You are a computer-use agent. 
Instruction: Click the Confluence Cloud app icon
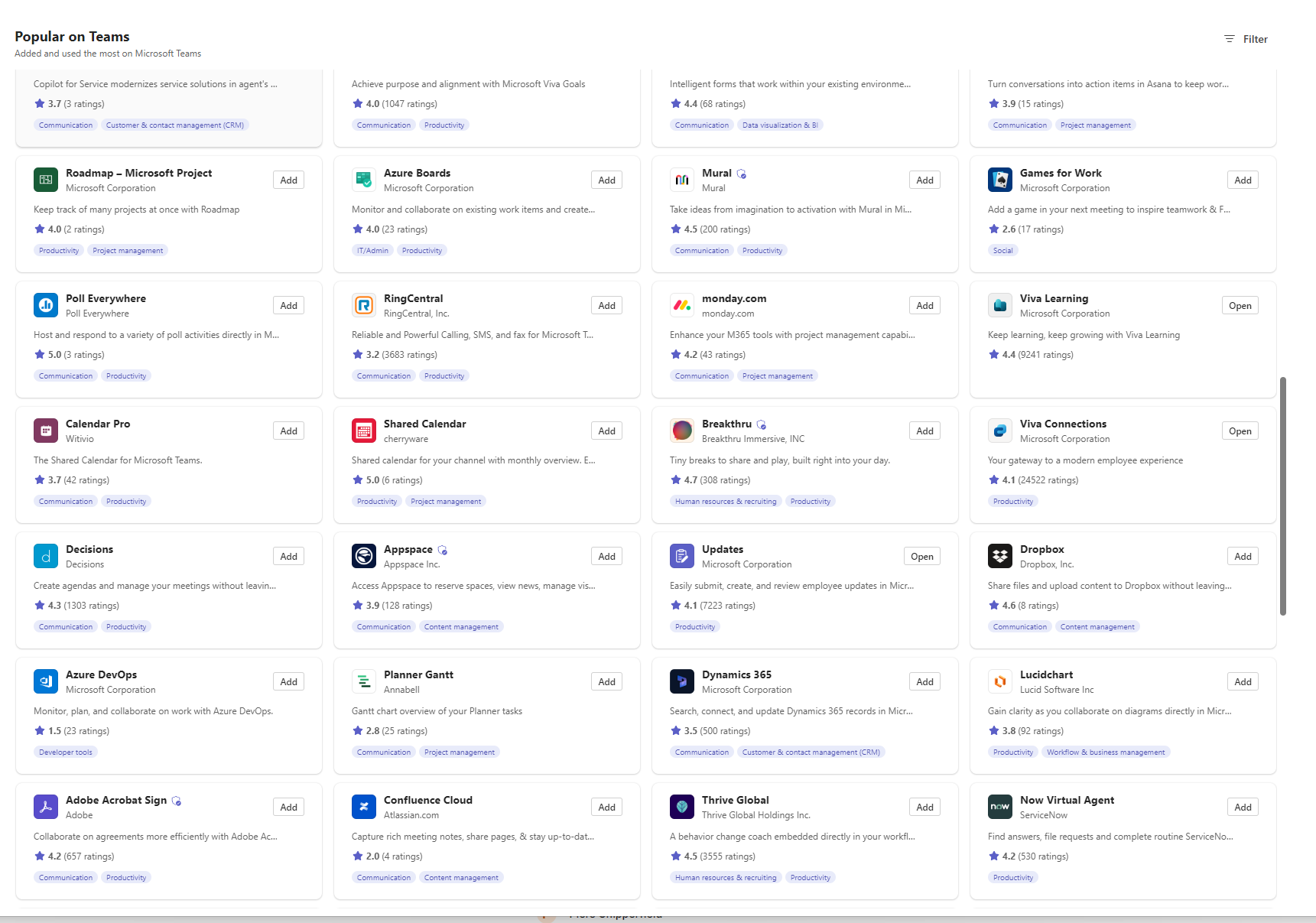pyautogui.click(x=364, y=807)
